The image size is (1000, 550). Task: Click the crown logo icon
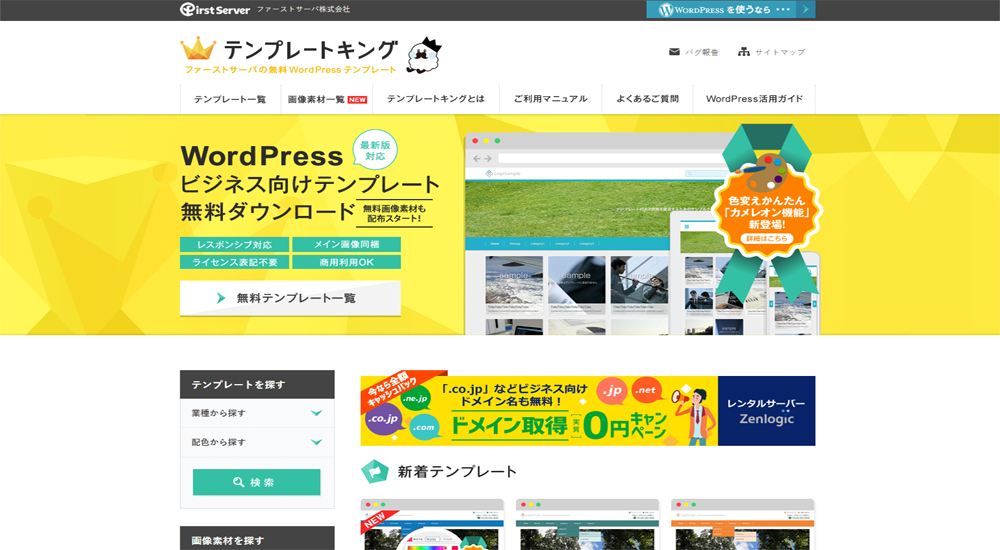[198, 48]
